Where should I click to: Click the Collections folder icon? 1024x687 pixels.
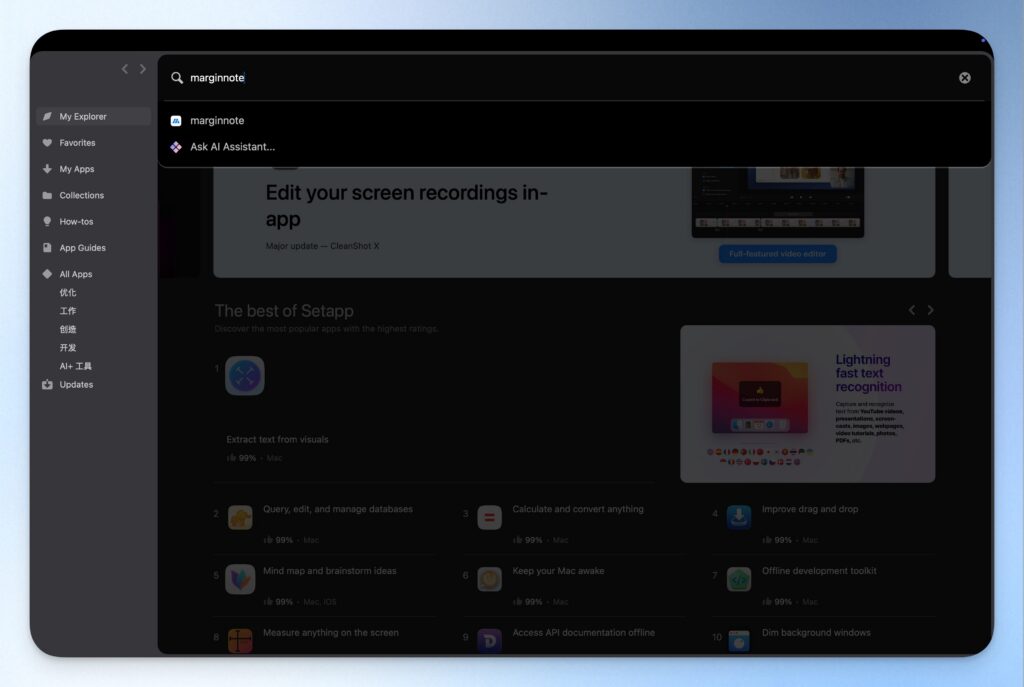coord(47,195)
